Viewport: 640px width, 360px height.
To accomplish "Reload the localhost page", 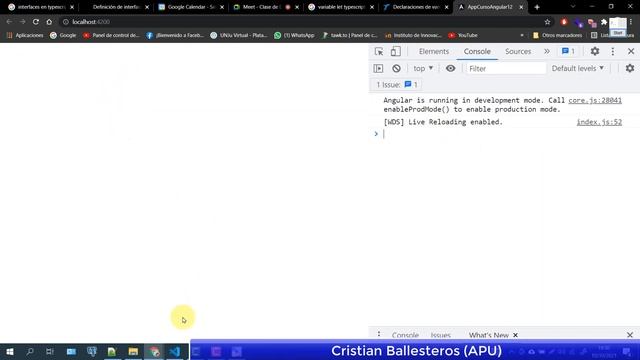I will pyautogui.click(x=36, y=22).
